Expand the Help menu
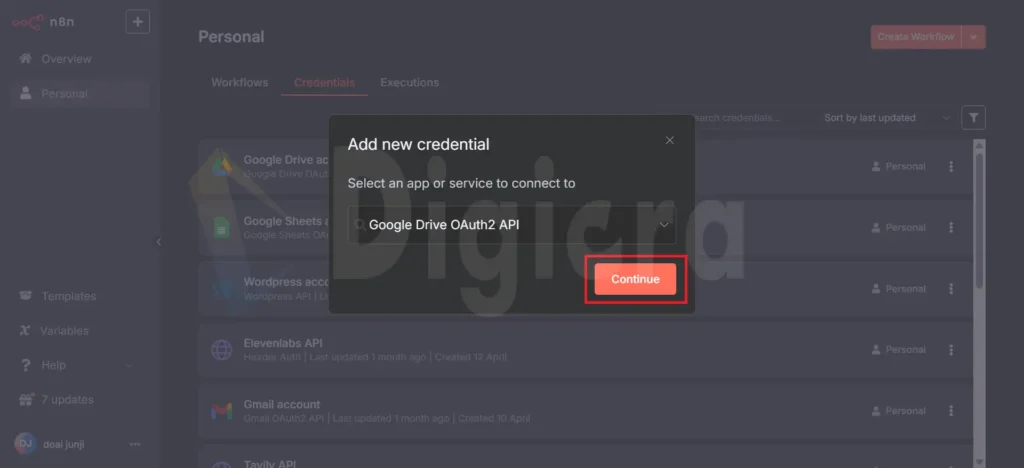 click(x=80, y=366)
